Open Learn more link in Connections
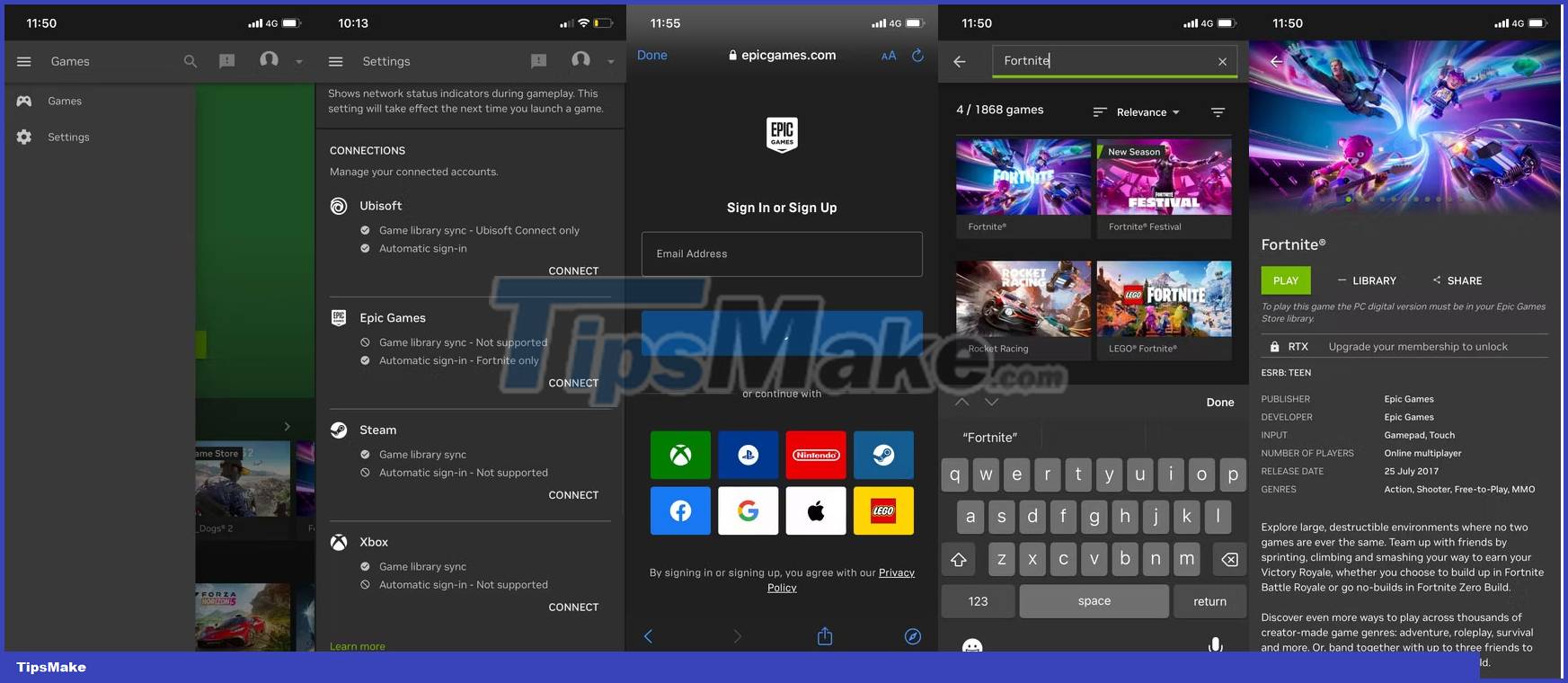 click(357, 646)
